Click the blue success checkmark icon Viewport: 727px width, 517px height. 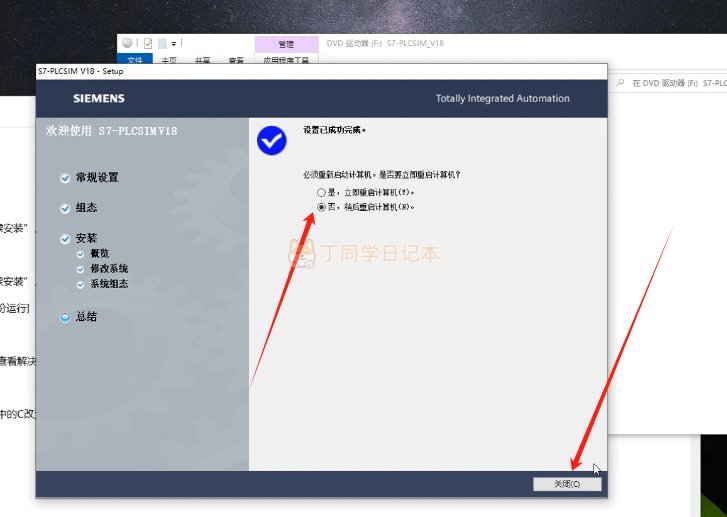tap(272, 140)
